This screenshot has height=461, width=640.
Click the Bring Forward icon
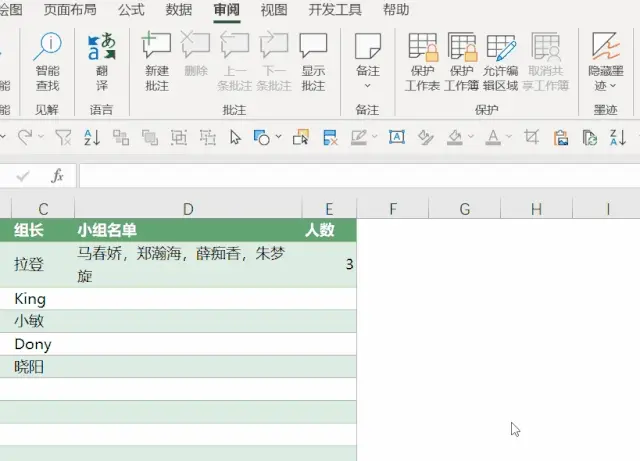[121, 138]
